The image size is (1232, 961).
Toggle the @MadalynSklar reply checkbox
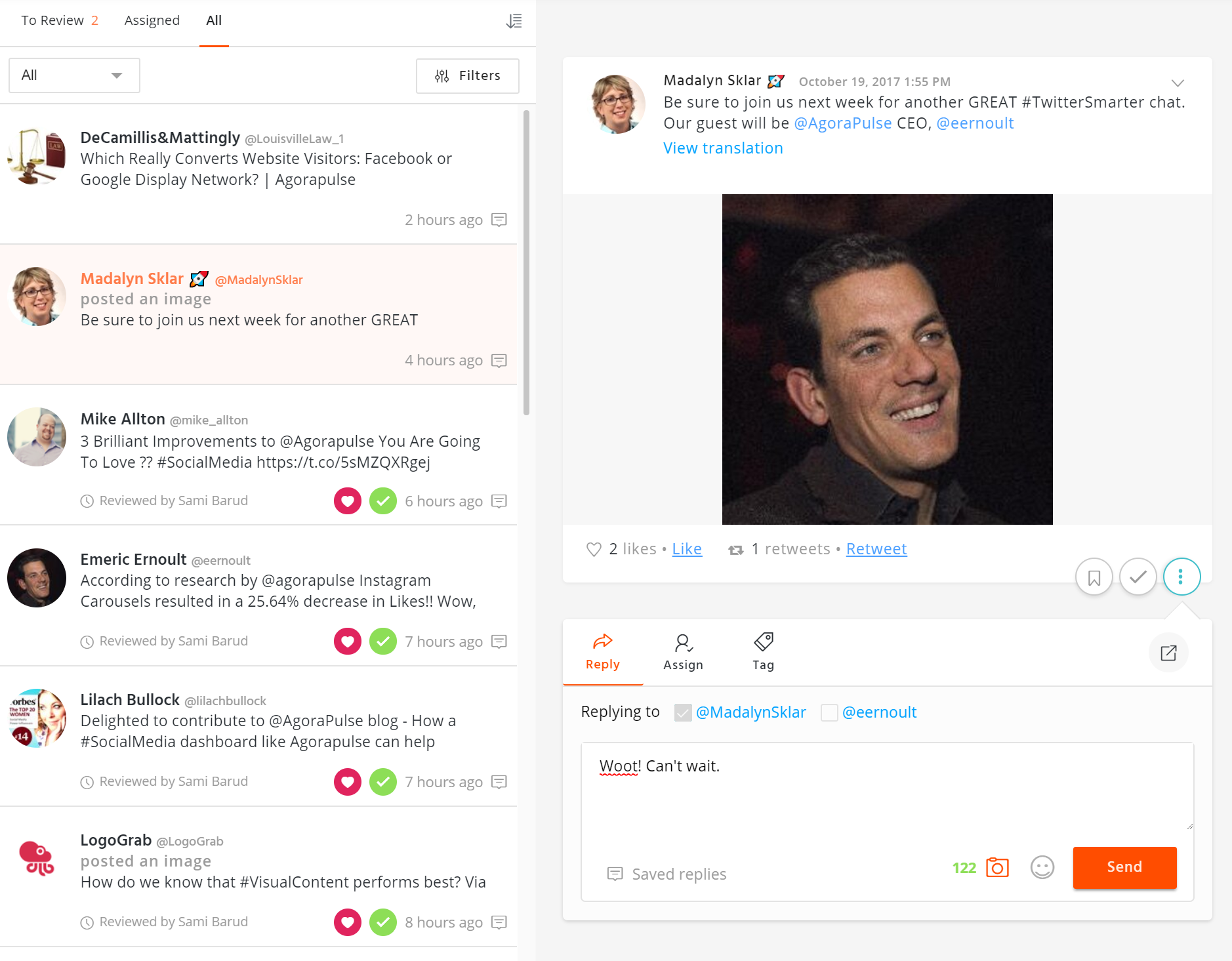click(683, 712)
